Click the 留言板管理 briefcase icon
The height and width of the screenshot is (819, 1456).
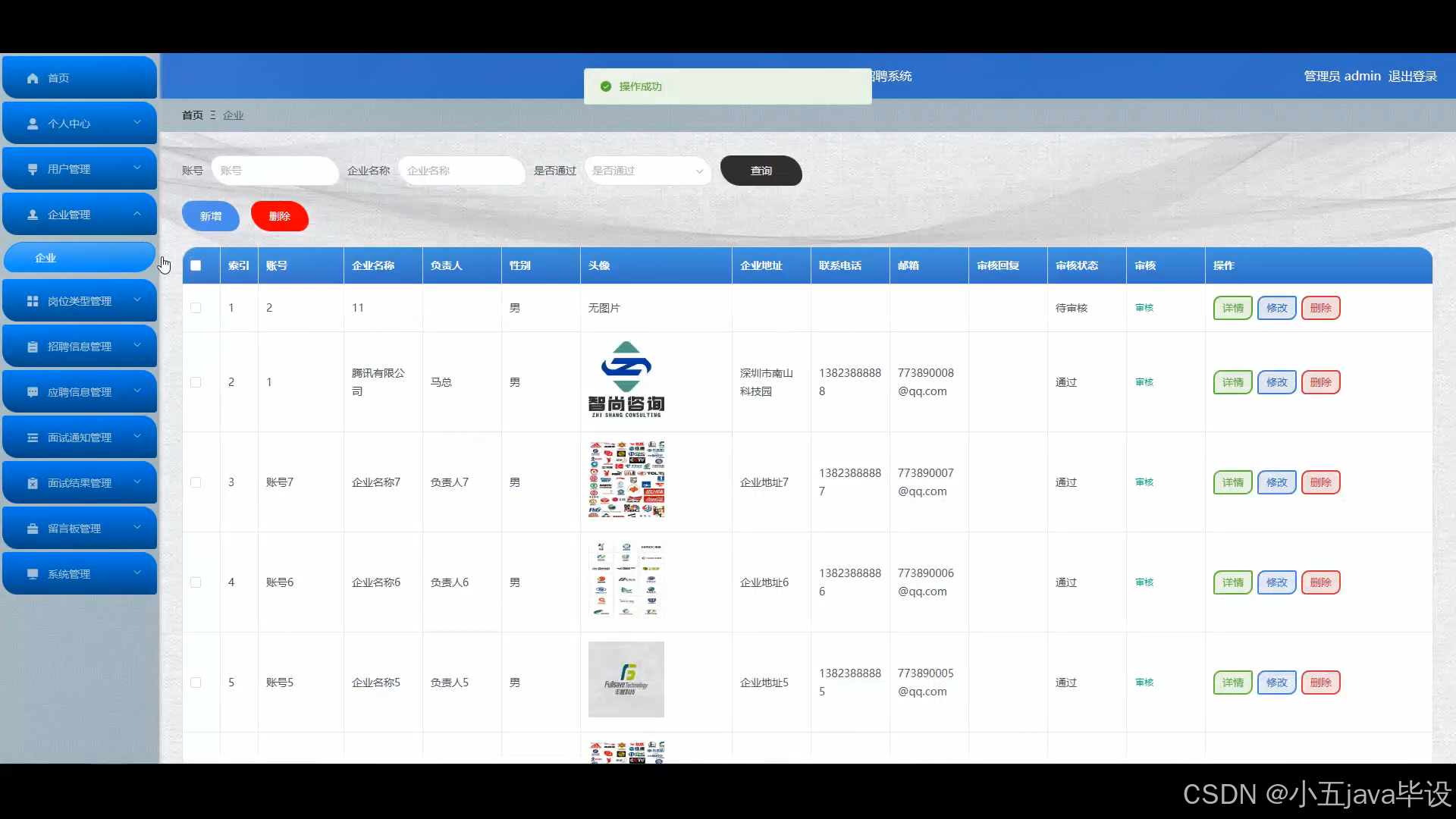(x=33, y=529)
